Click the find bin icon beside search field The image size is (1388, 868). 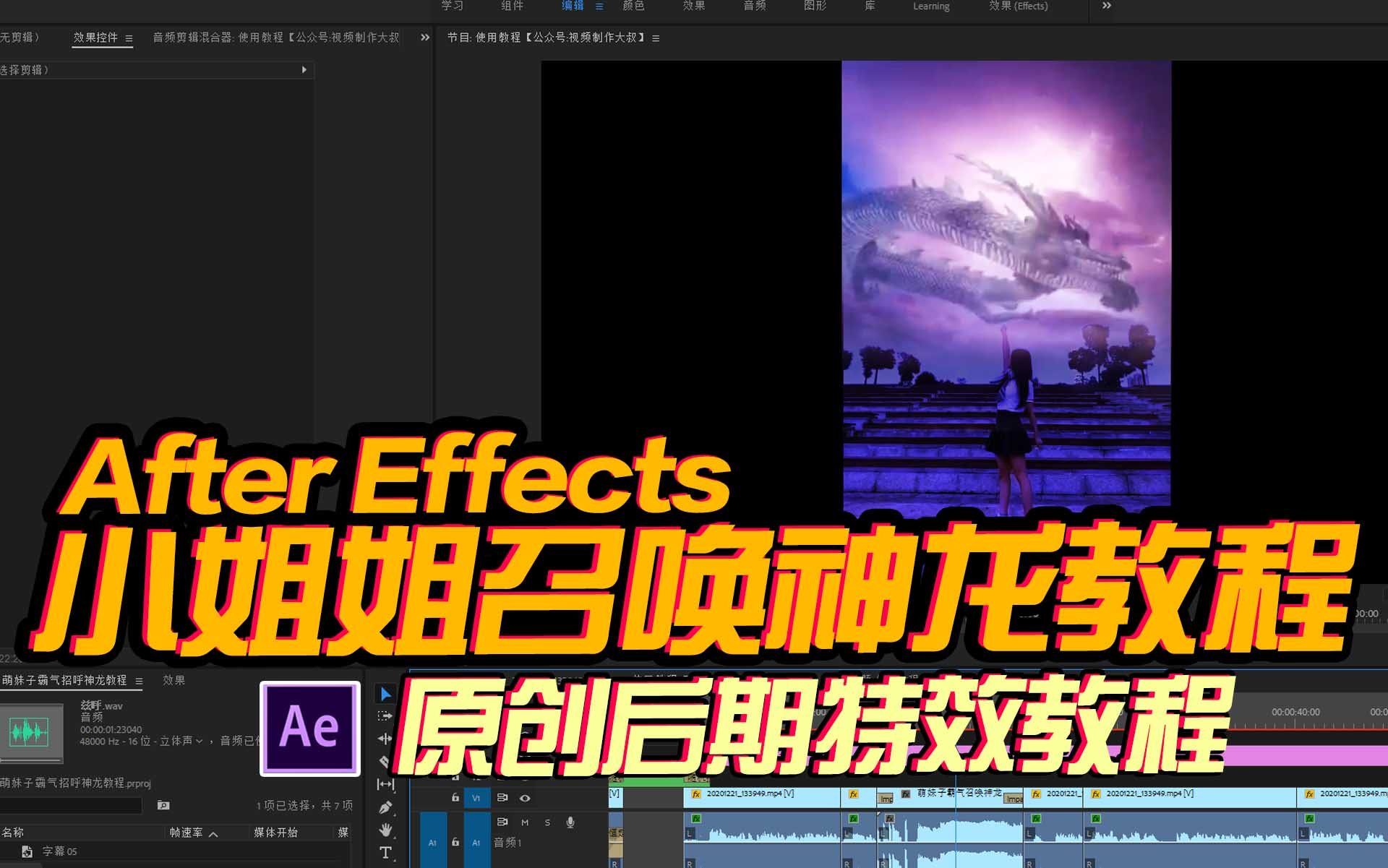163,805
